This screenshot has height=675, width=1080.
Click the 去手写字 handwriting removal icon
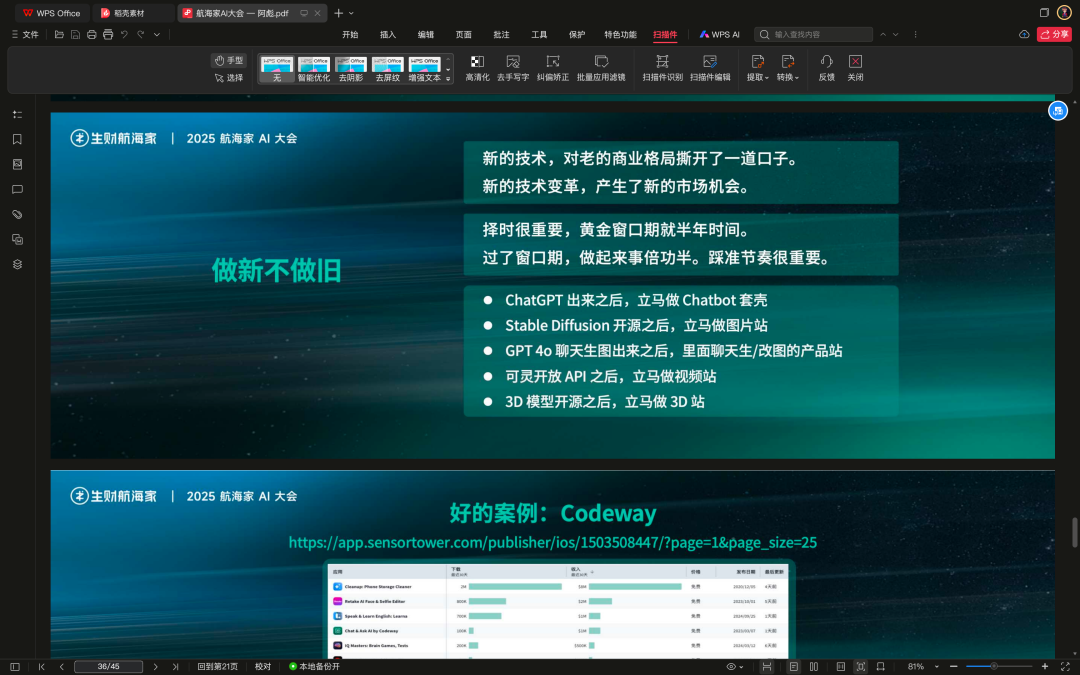click(x=512, y=62)
